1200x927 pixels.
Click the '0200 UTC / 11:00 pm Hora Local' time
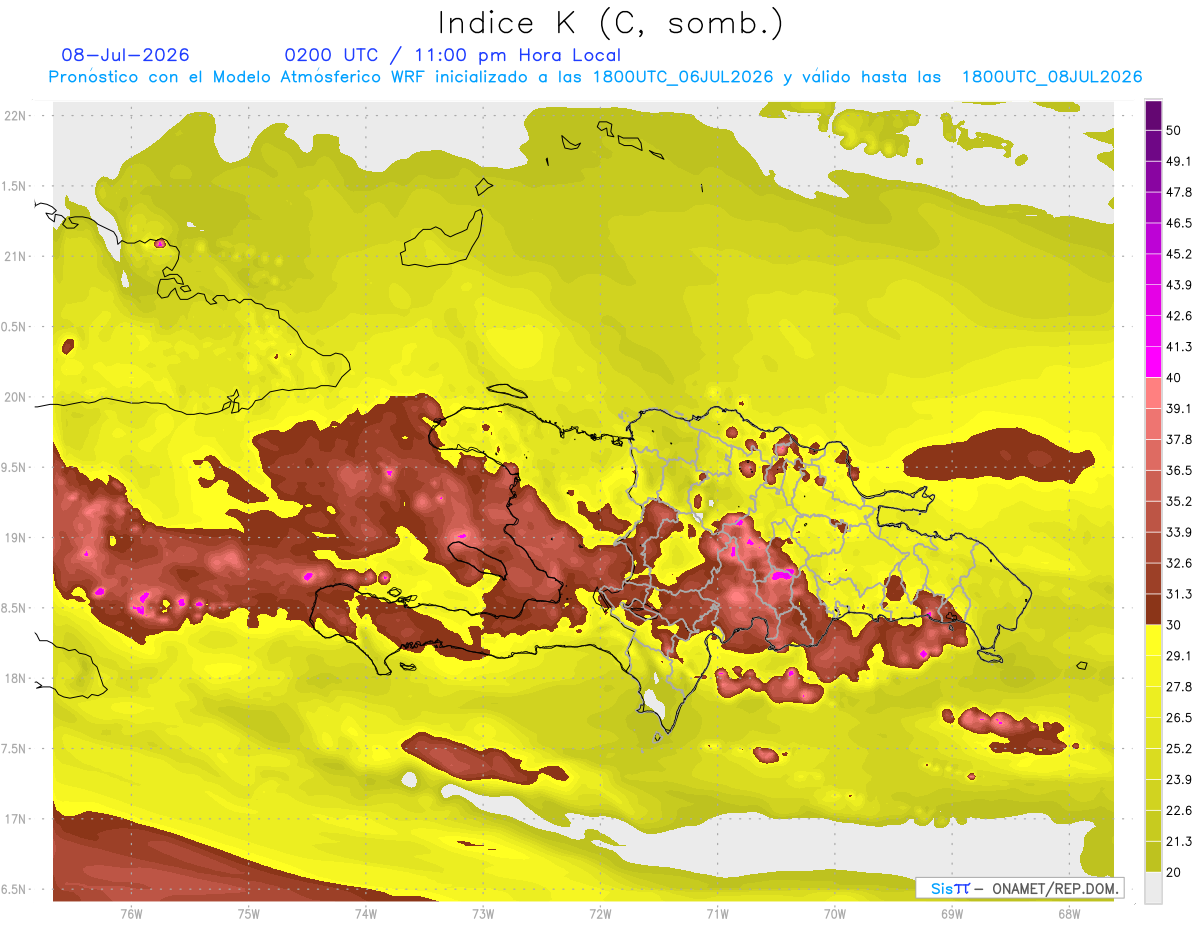pyautogui.click(x=452, y=55)
